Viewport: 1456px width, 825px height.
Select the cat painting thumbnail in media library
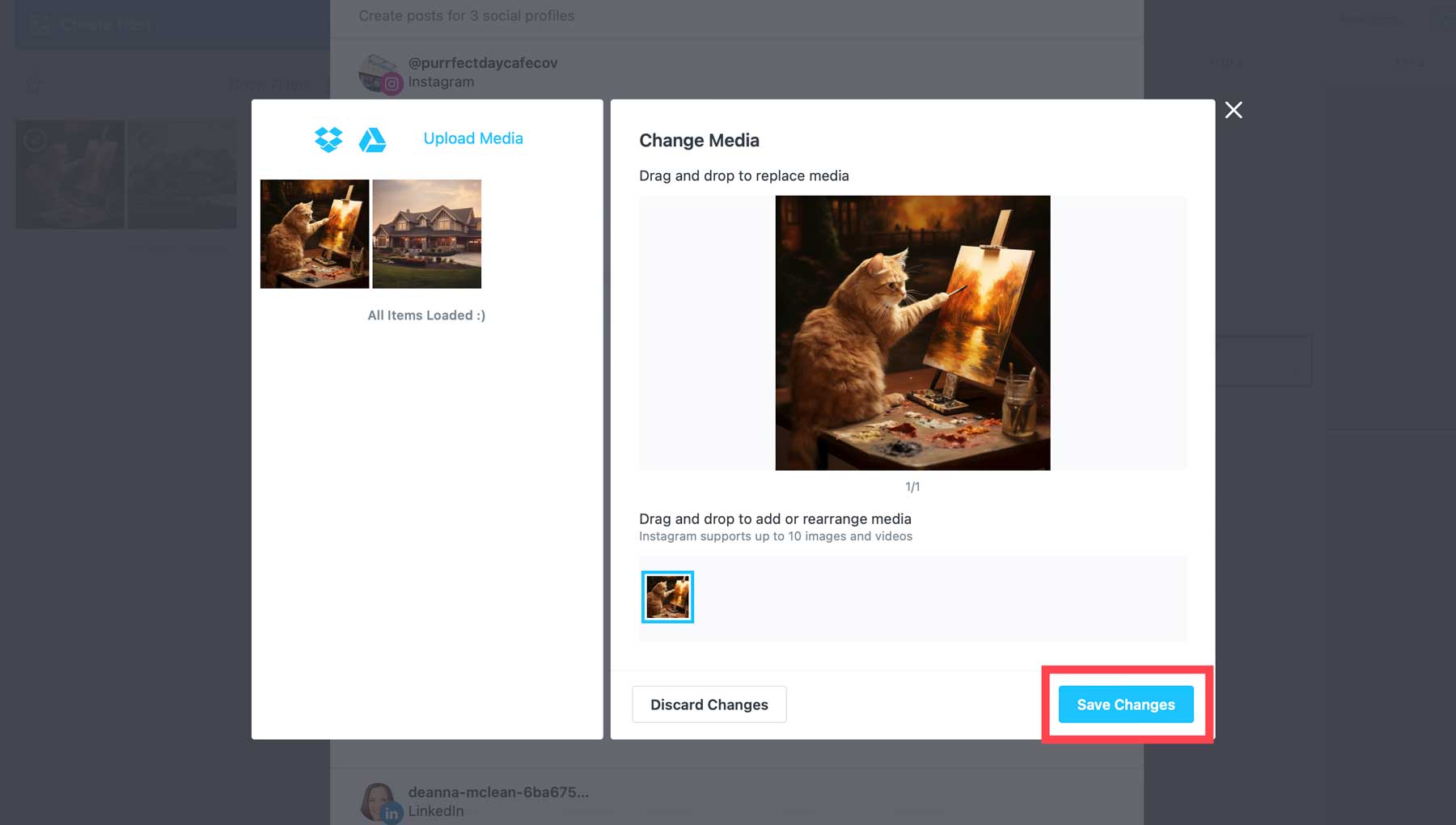[315, 234]
